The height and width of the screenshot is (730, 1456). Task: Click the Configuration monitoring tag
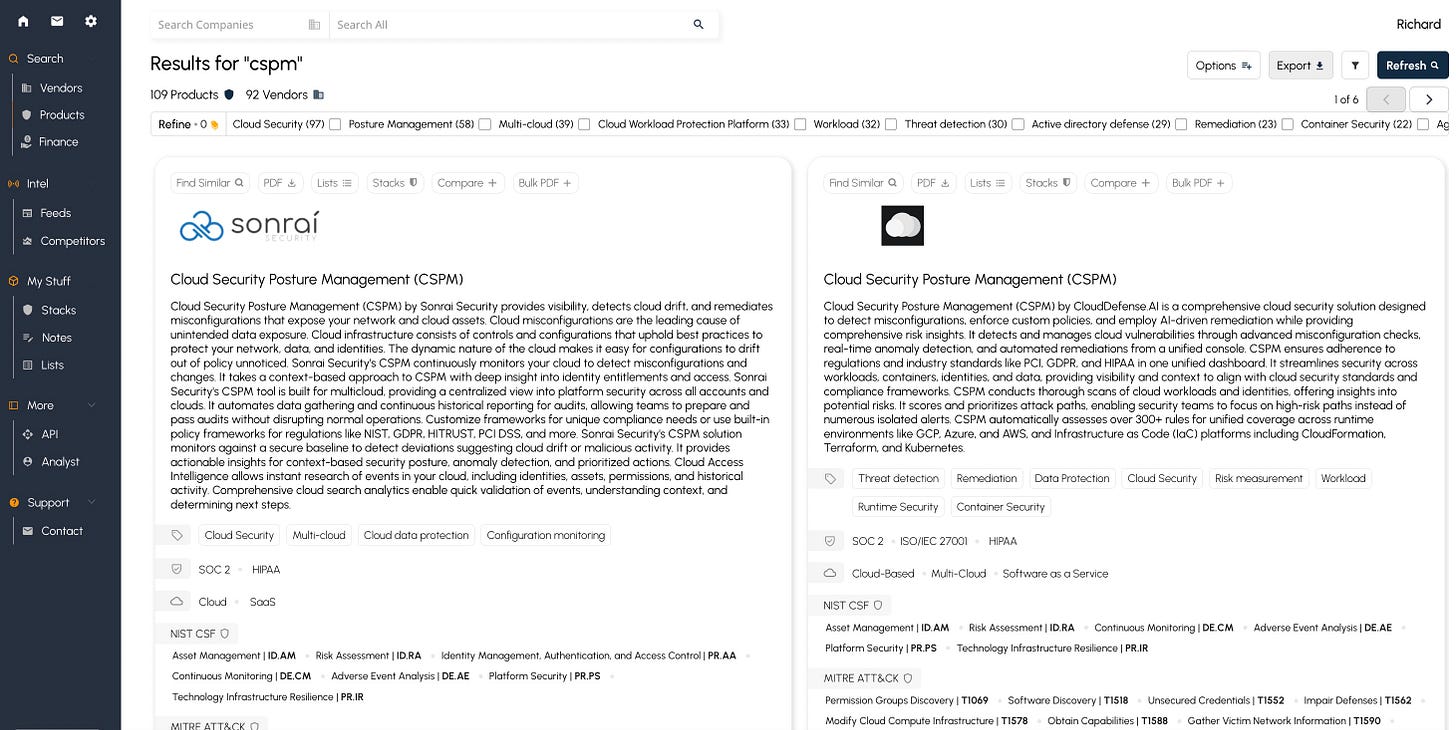coord(546,536)
